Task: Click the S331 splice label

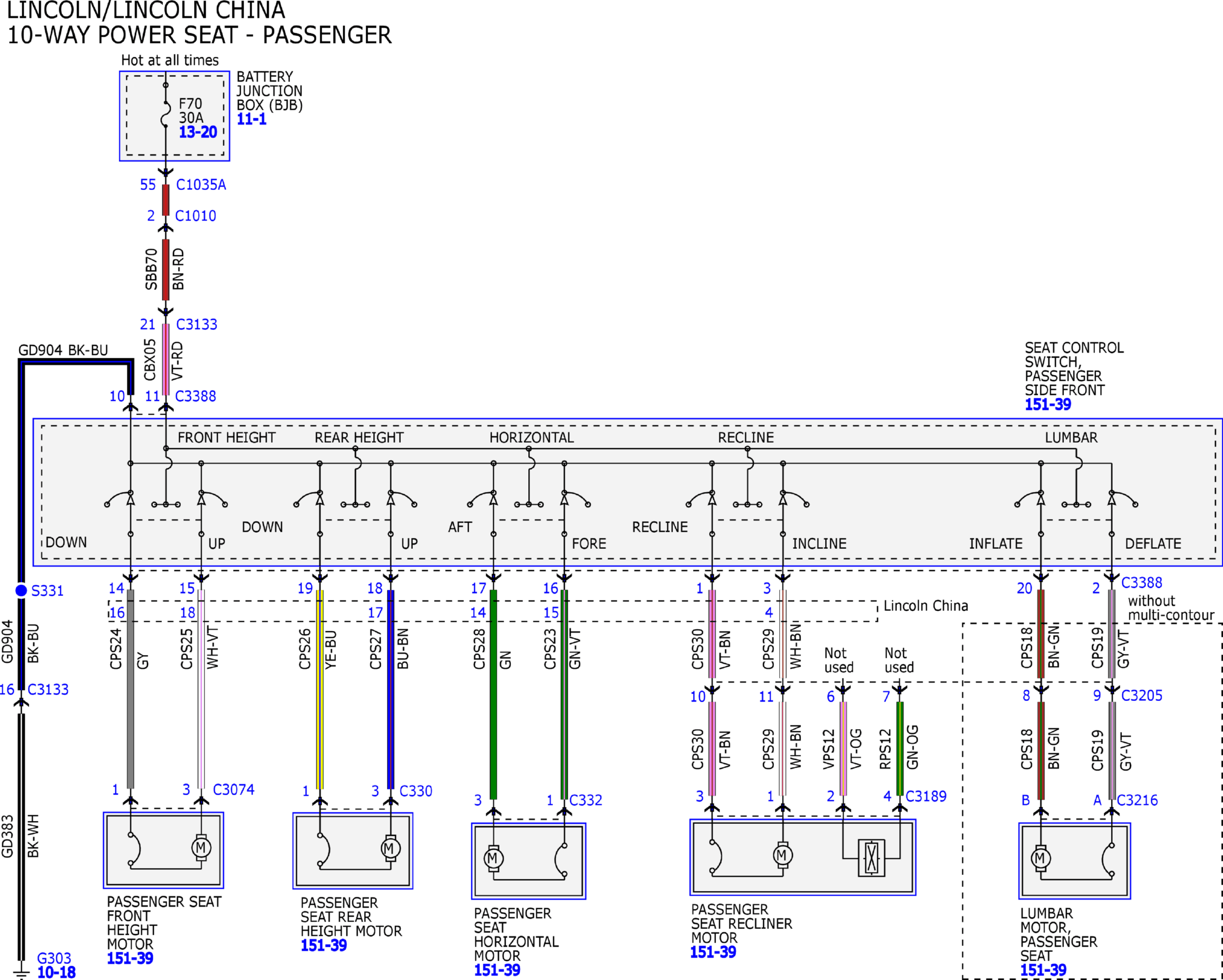Action: 47,591
